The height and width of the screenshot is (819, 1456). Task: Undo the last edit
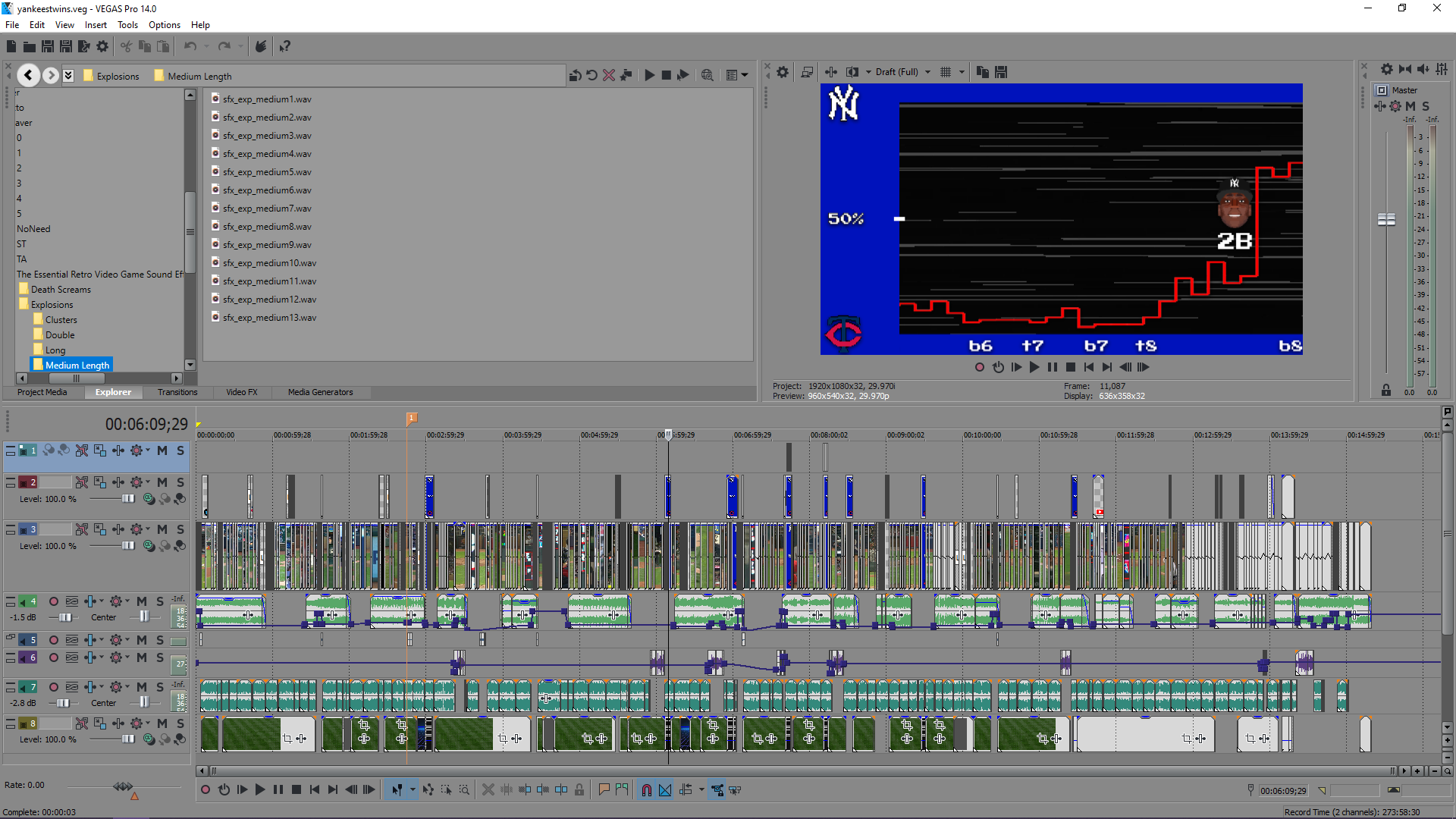tap(190, 46)
